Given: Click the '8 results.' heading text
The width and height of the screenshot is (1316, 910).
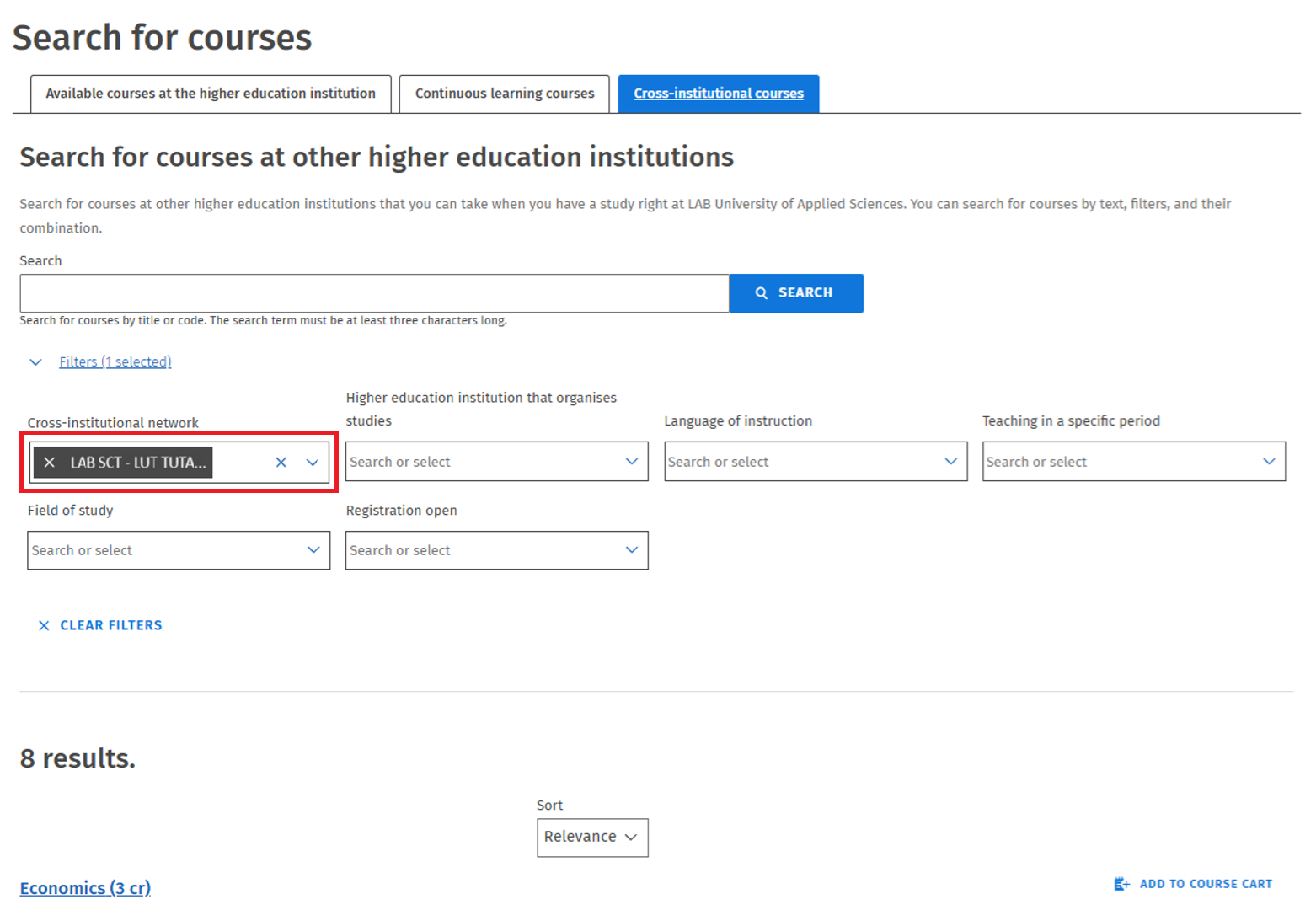Looking at the screenshot, I should tap(78, 758).
